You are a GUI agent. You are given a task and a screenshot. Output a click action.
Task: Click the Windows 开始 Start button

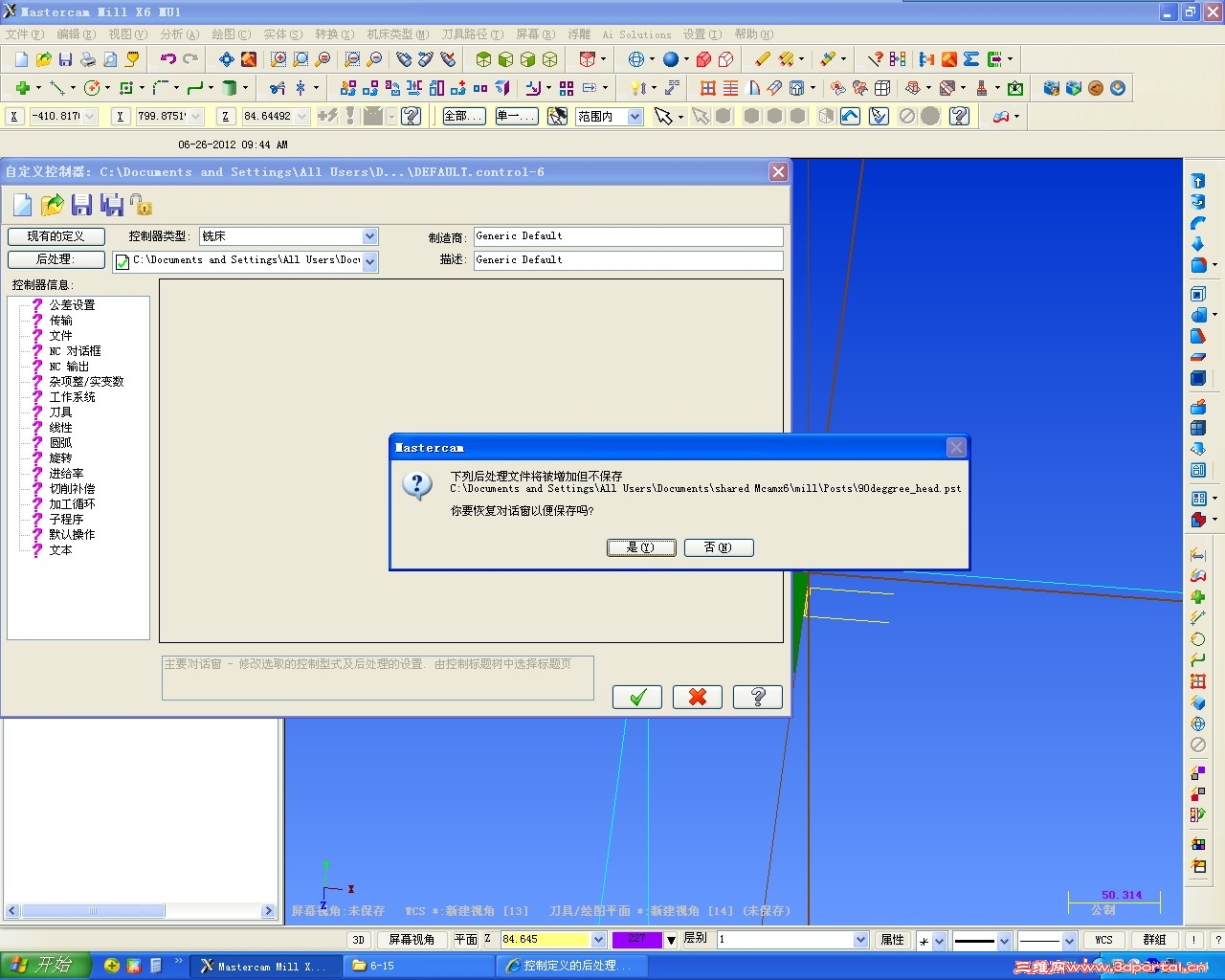45,966
